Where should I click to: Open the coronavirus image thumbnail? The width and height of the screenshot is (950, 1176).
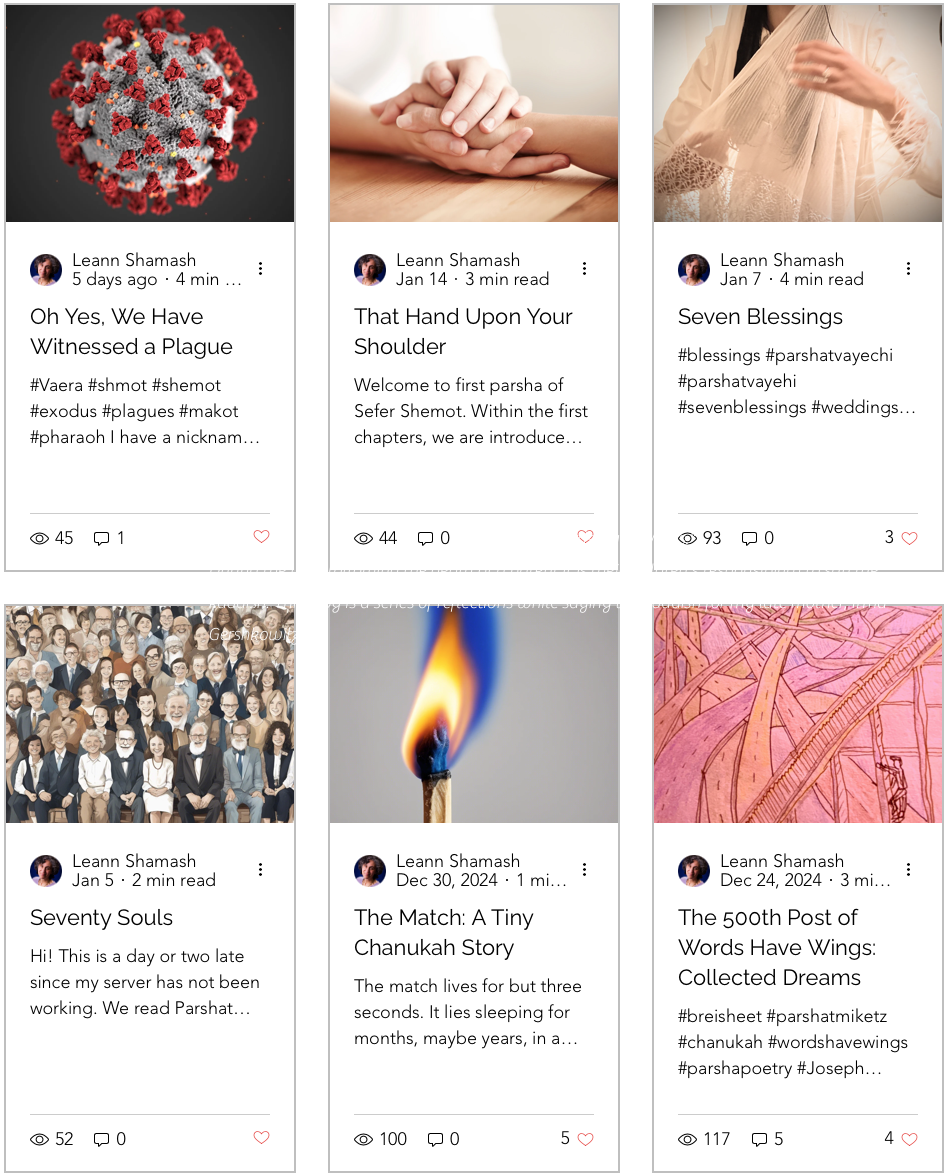click(150, 113)
